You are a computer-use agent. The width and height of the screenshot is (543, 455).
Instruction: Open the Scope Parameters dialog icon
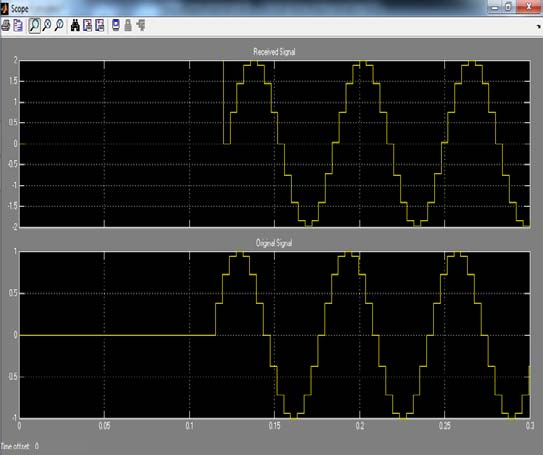18,25
